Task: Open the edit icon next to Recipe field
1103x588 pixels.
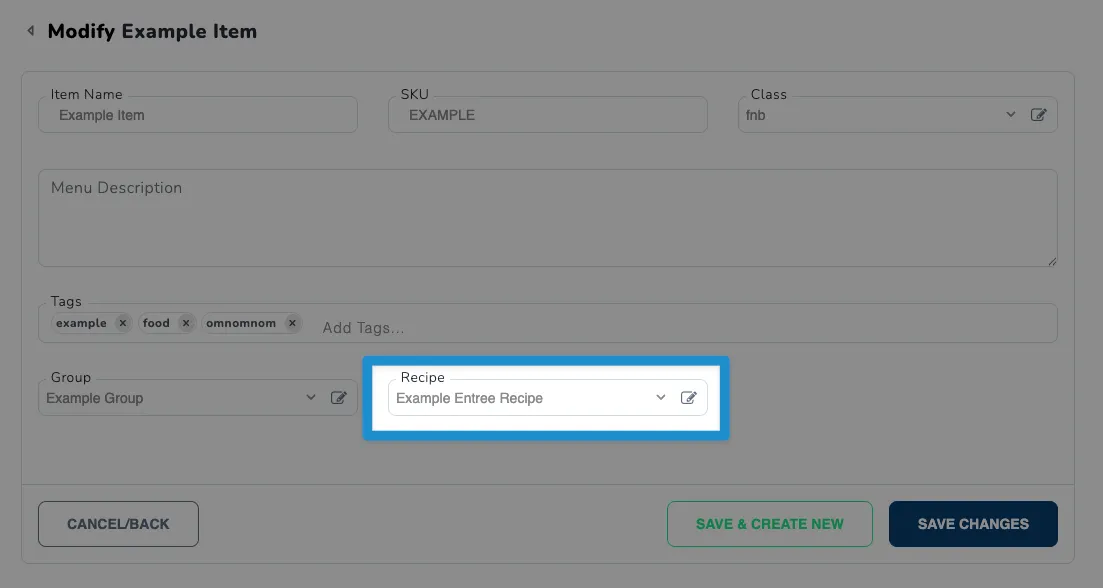Action: coord(689,397)
